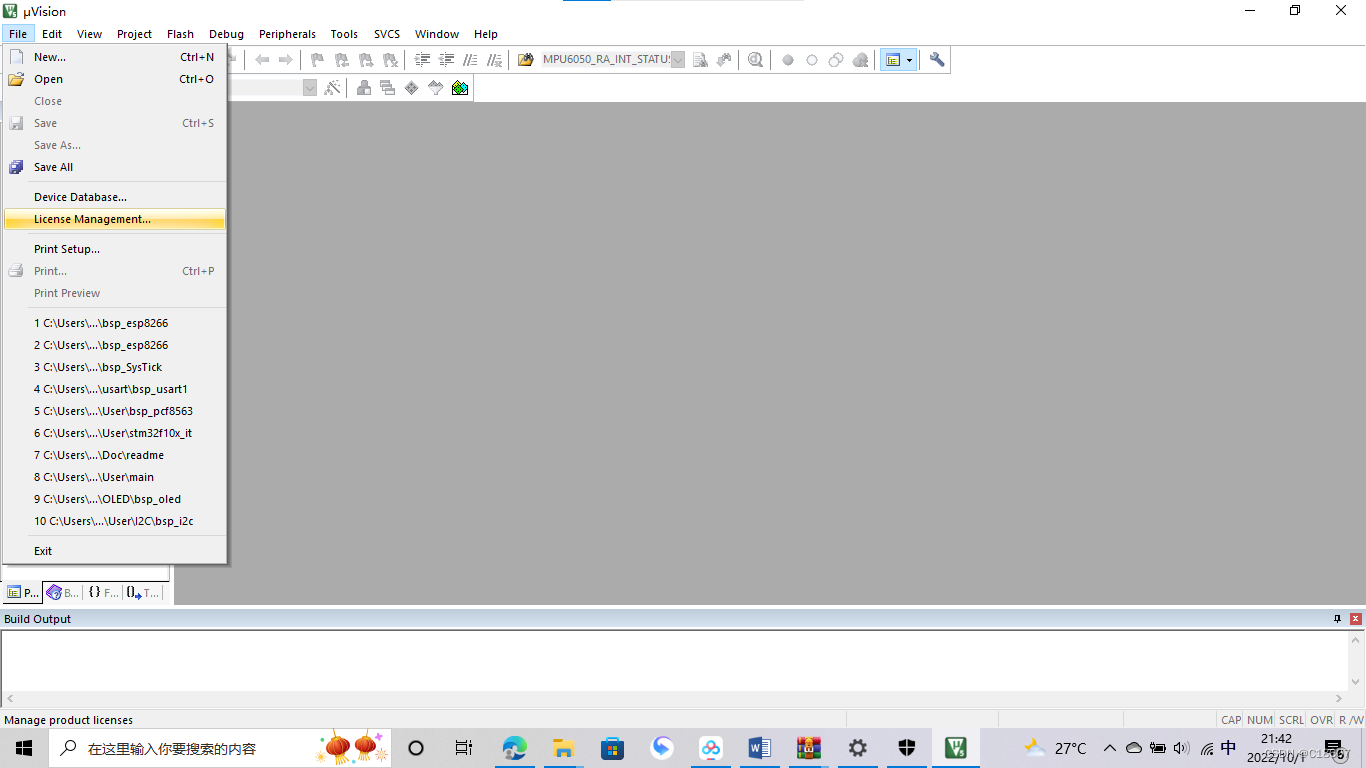The height and width of the screenshot is (768, 1366).
Task: Open the Pack Installer icon
Action: [460, 88]
